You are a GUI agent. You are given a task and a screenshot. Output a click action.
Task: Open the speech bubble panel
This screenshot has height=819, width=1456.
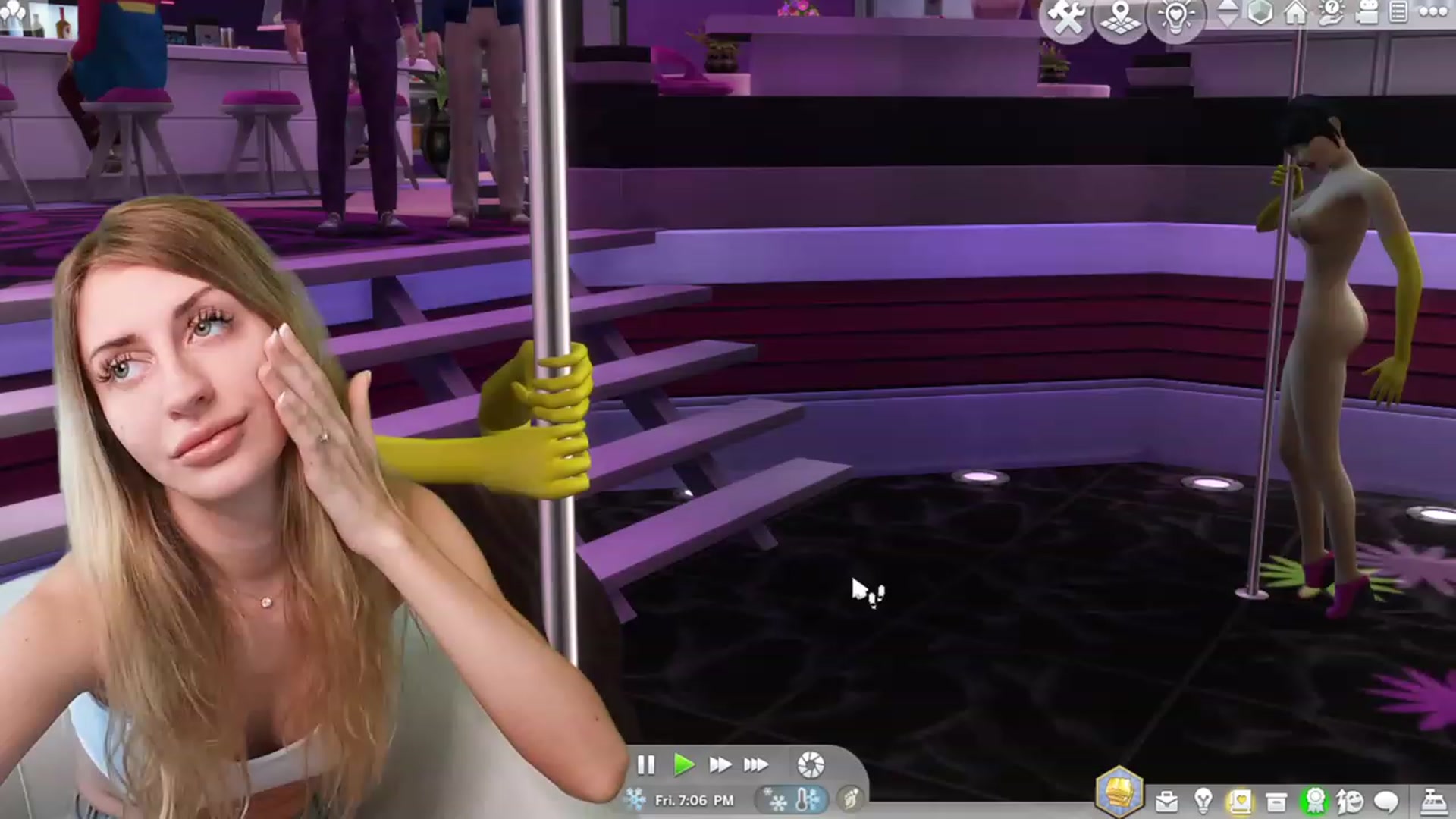point(1387,801)
